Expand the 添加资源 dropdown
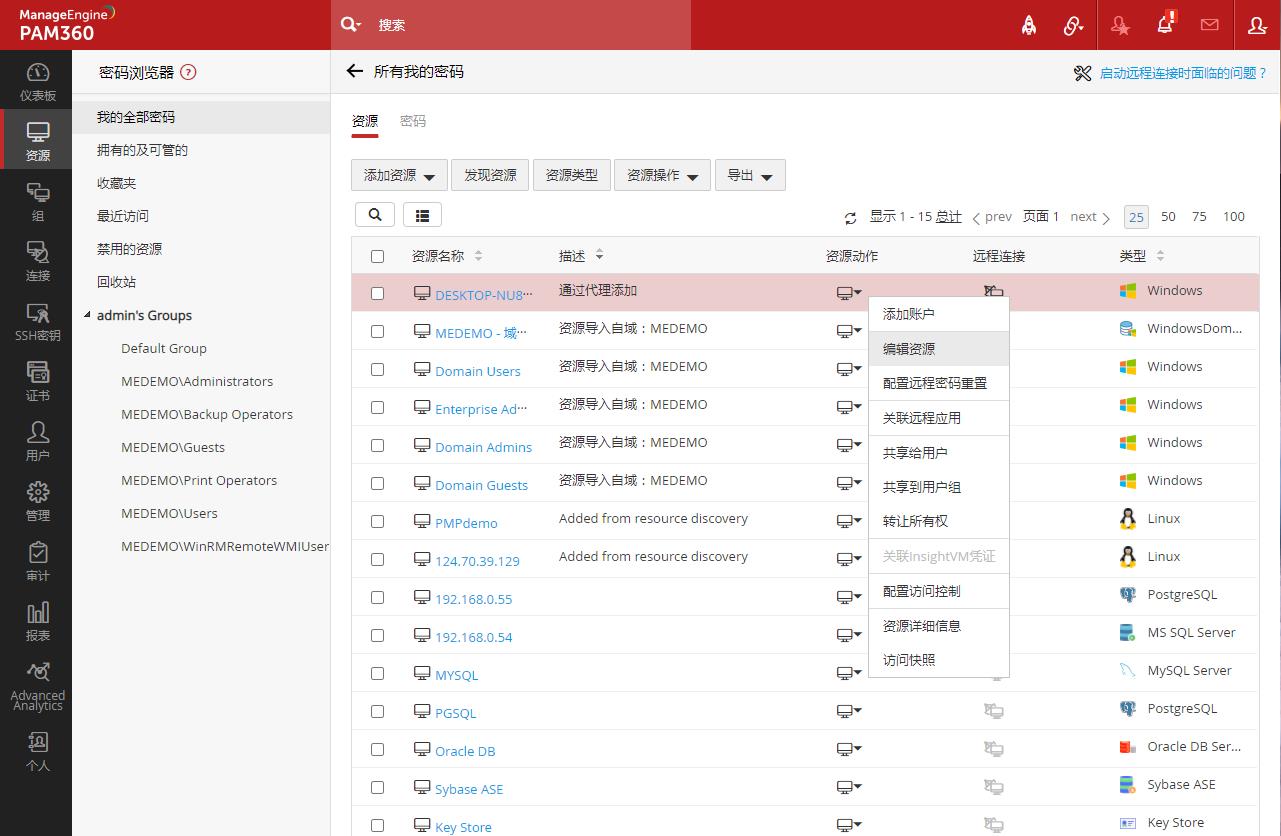Image resolution: width=1281 pixels, height=836 pixels. [399, 175]
